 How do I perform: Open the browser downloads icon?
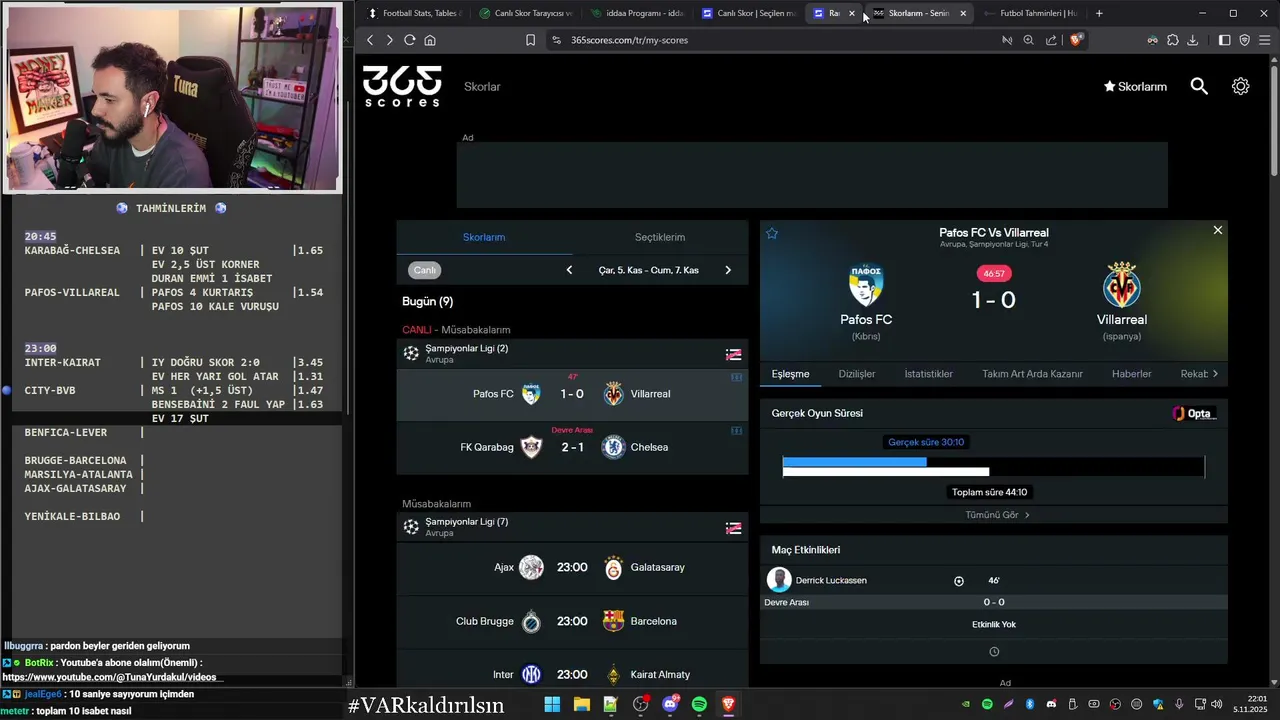[1193, 40]
